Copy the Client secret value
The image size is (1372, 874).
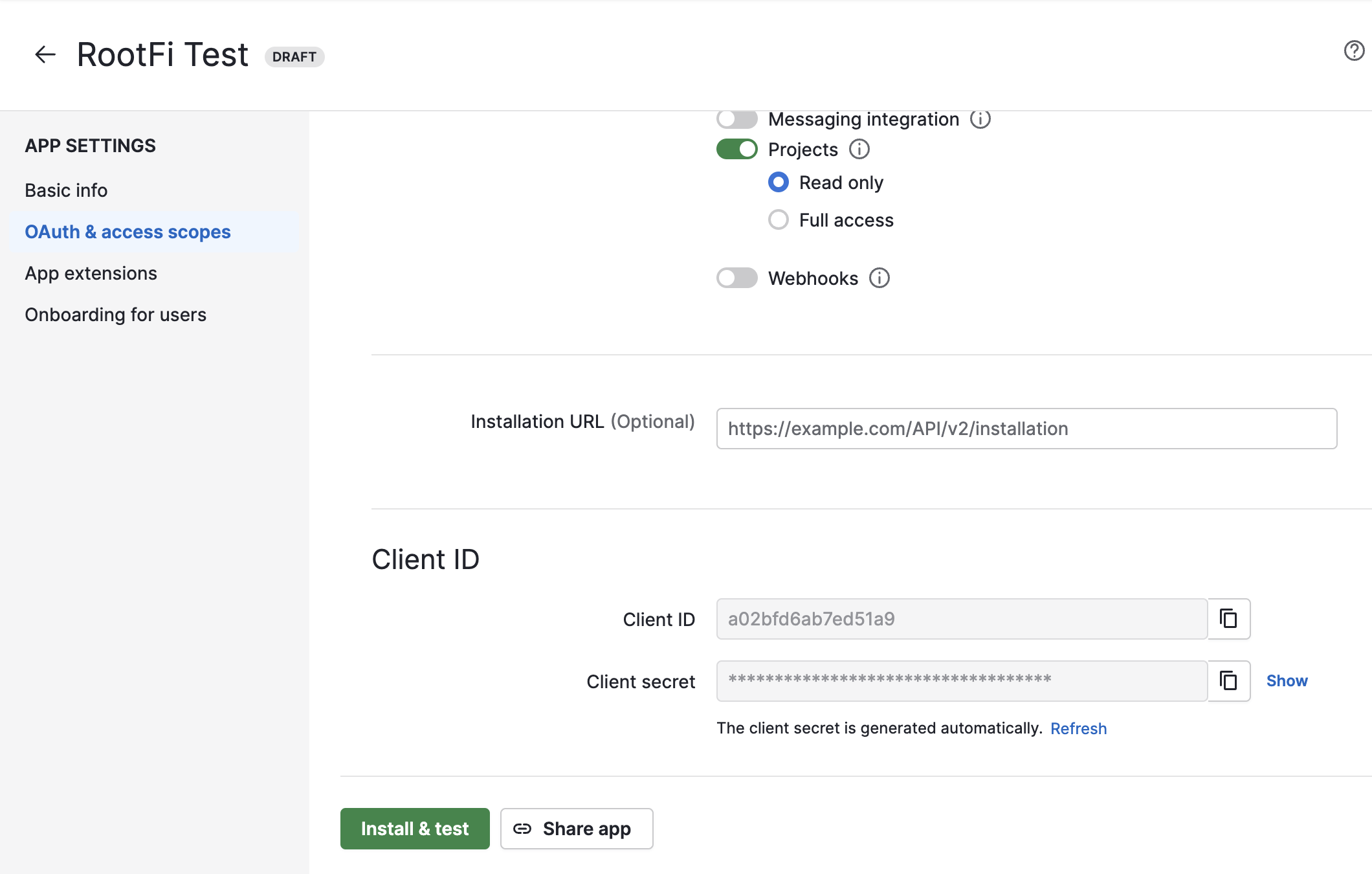point(1228,681)
